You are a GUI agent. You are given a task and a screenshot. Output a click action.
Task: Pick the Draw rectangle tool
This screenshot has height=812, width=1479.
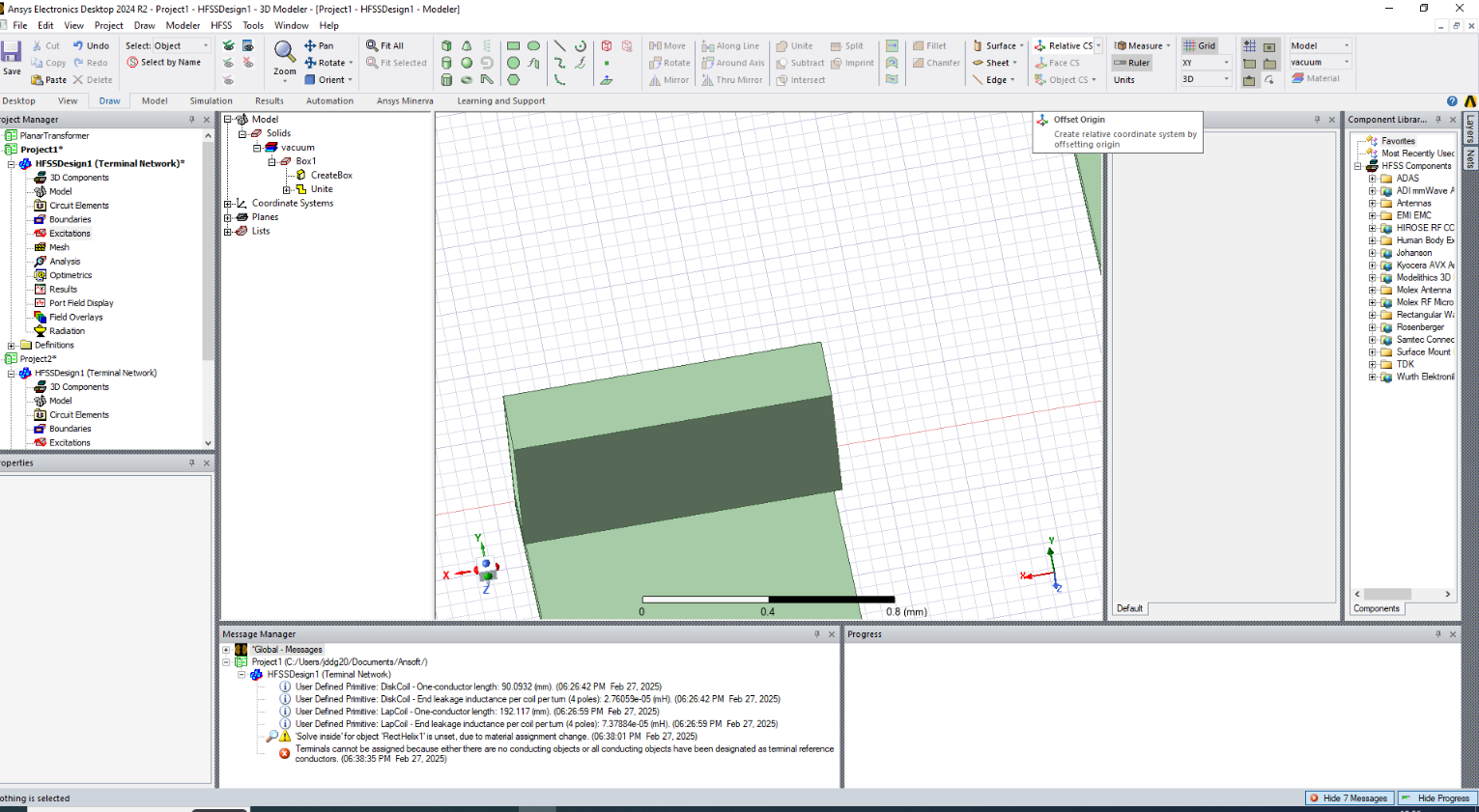[513, 45]
